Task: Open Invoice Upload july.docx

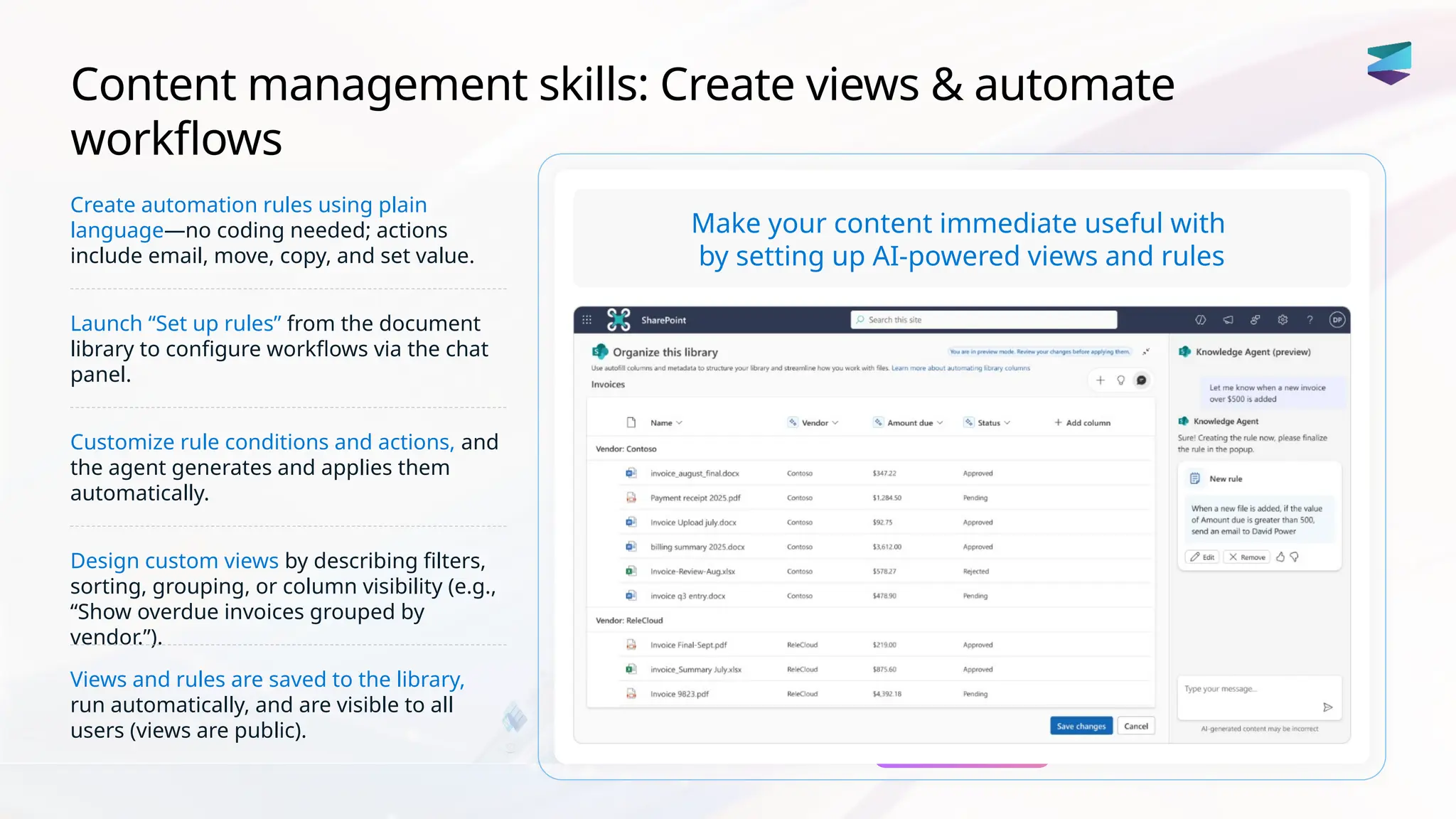Action: pos(693,522)
